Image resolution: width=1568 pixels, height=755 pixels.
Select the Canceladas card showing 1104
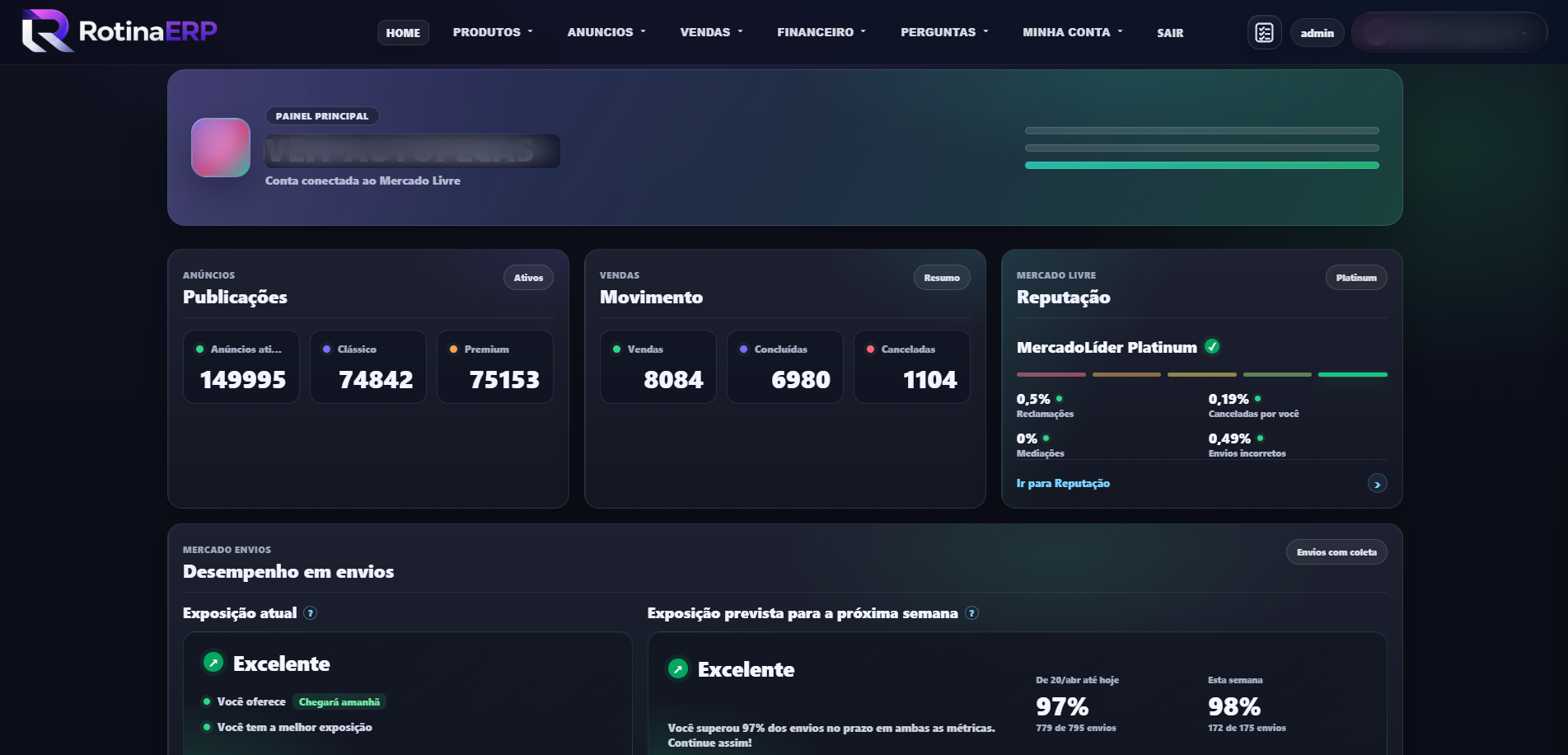912,367
